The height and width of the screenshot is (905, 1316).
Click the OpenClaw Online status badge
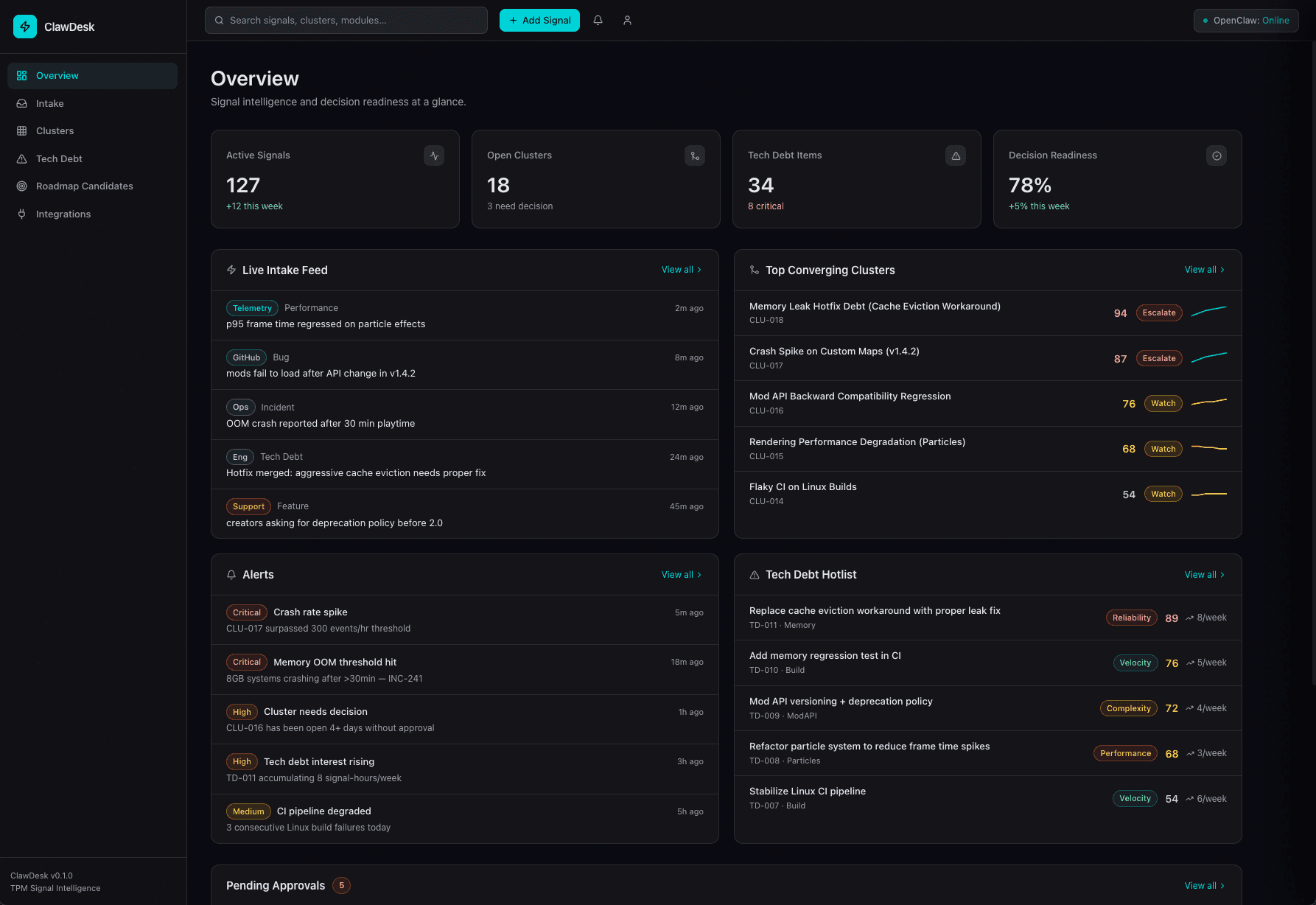(x=1245, y=21)
